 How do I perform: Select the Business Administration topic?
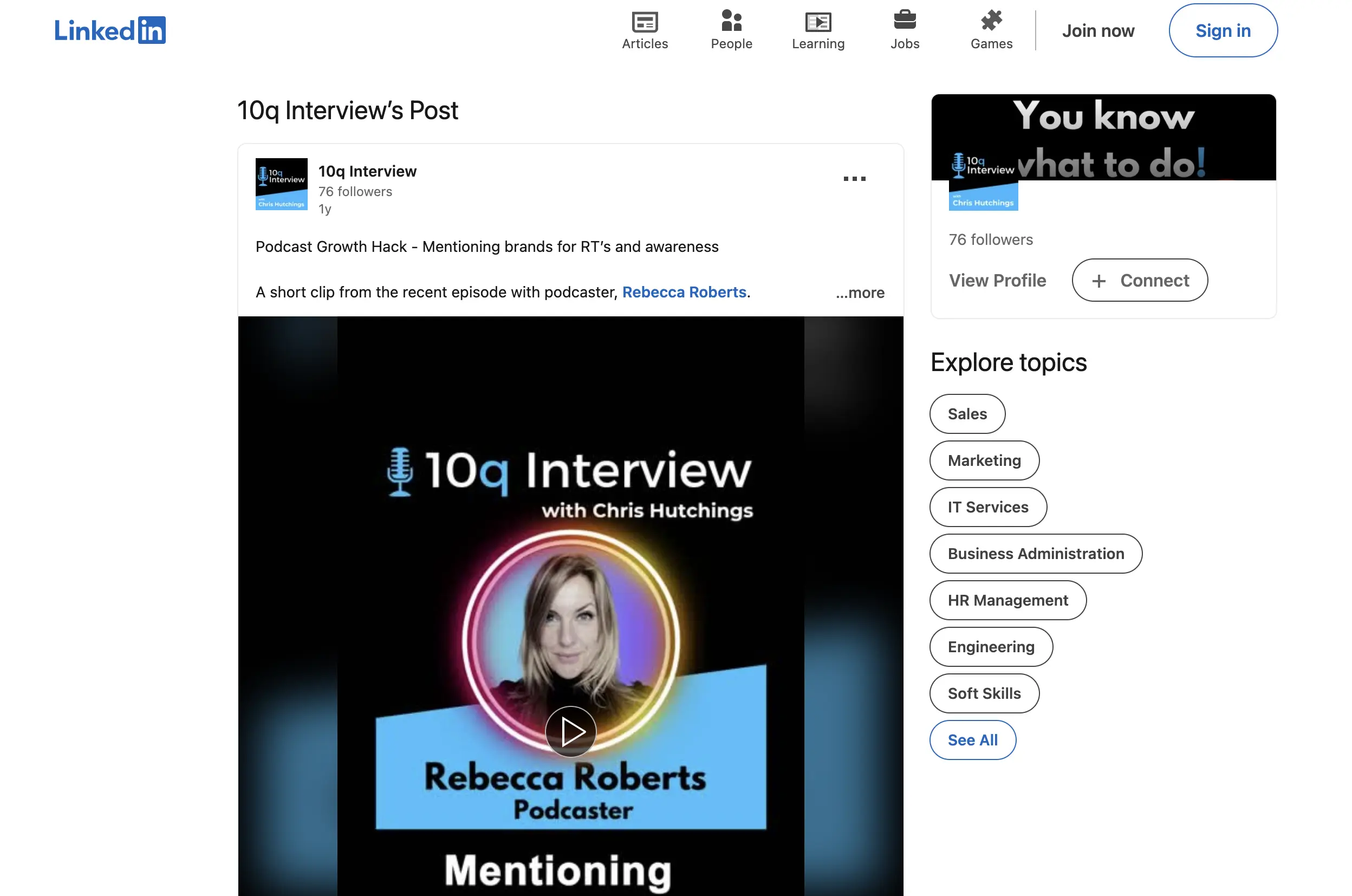1035,554
